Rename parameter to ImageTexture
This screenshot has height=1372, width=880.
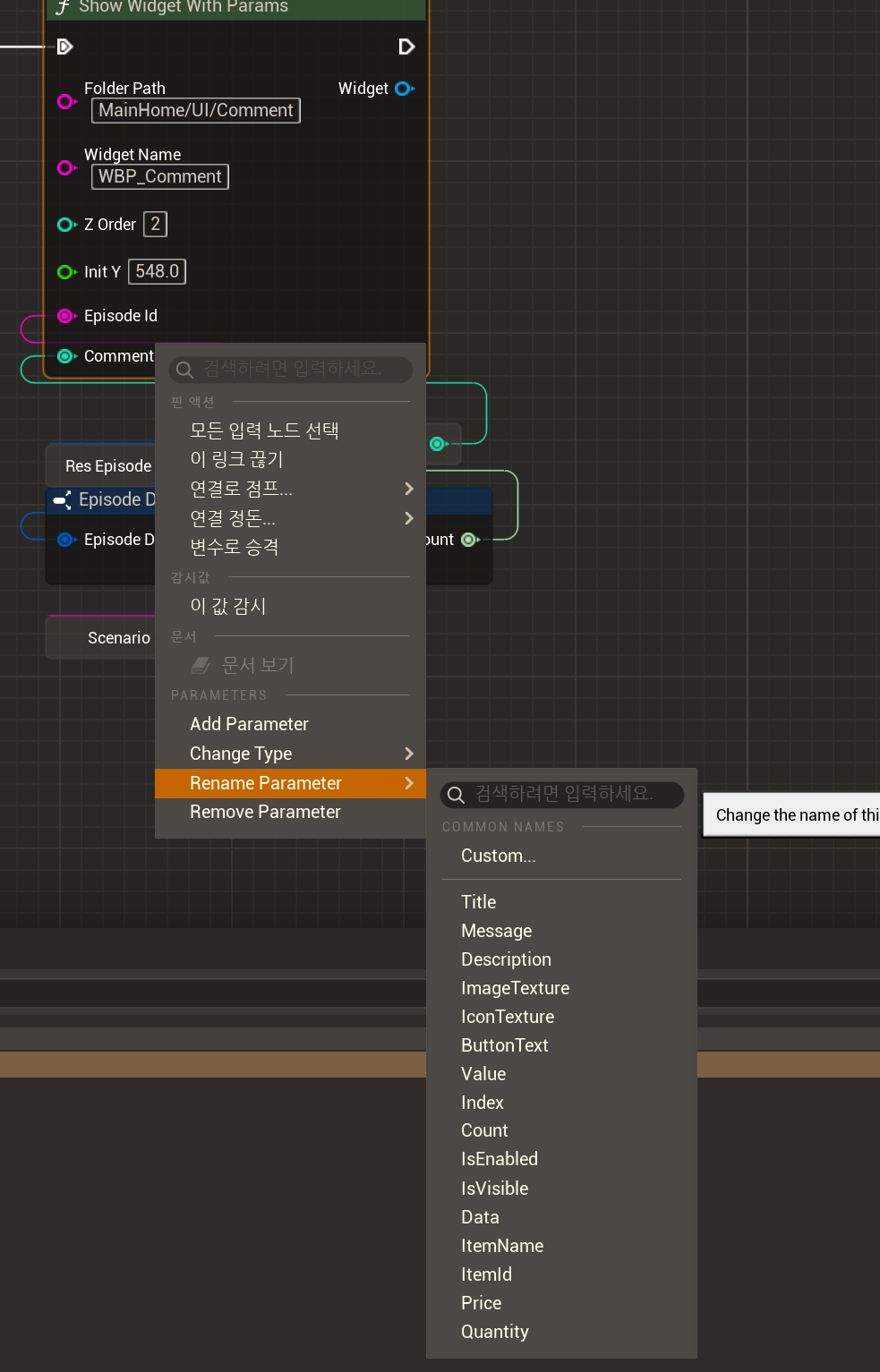click(515, 988)
